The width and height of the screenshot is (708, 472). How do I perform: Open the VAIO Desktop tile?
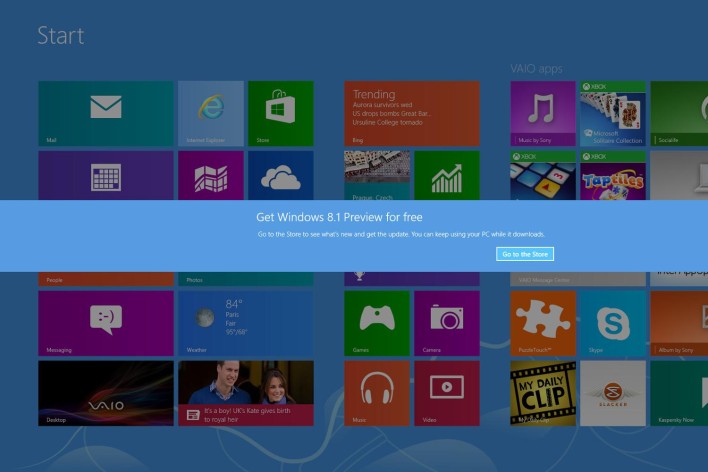pyautogui.click(x=106, y=393)
